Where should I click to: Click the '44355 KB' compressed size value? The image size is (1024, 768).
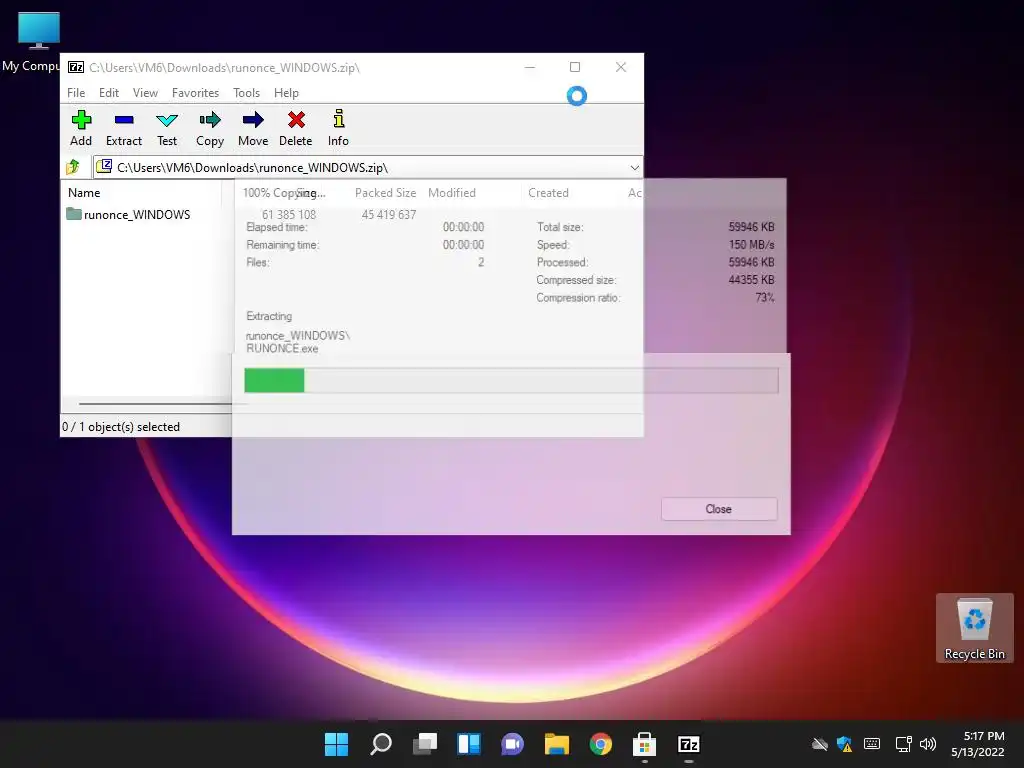(x=751, y=280)
